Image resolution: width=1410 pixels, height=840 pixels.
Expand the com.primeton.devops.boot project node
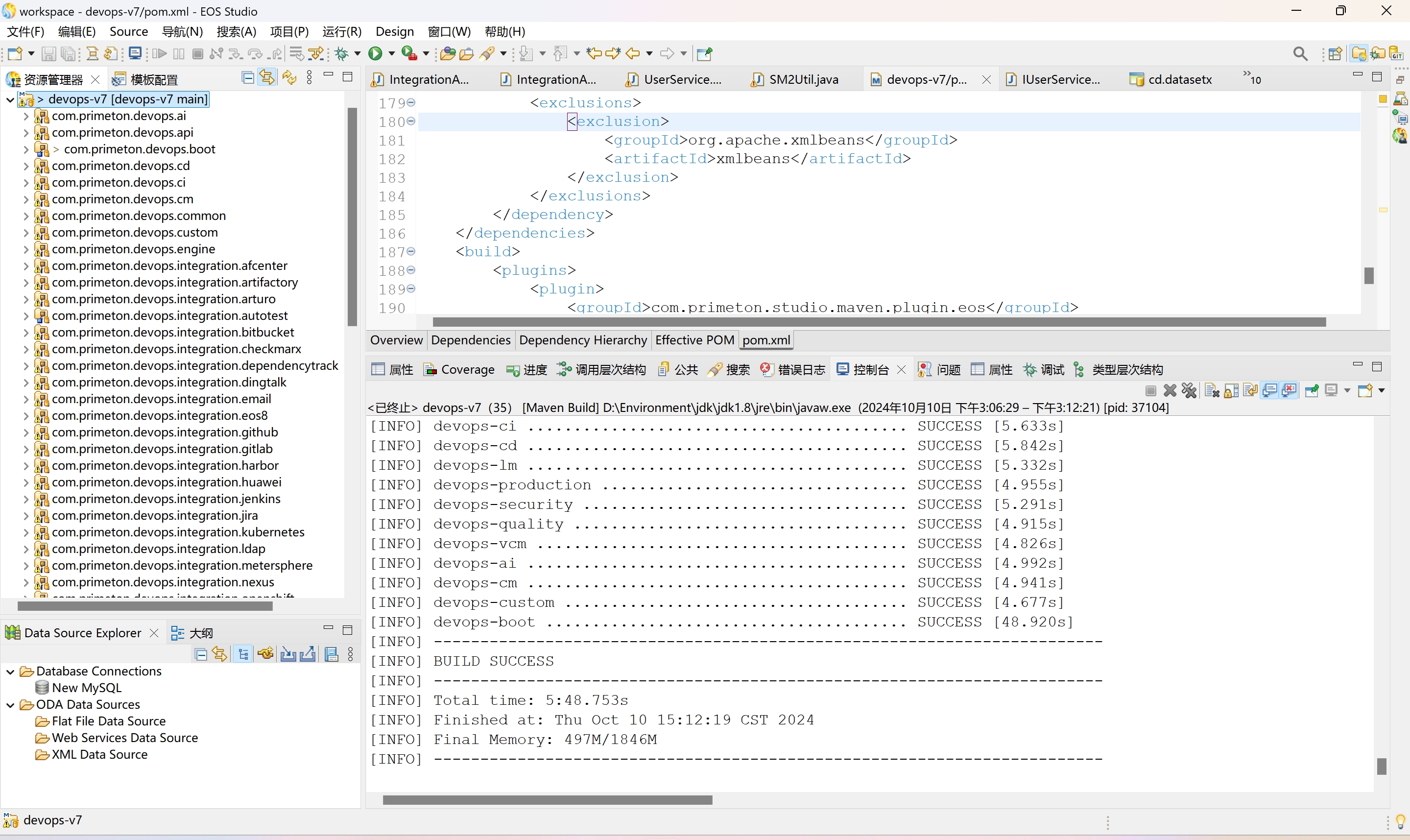point(26,149)
